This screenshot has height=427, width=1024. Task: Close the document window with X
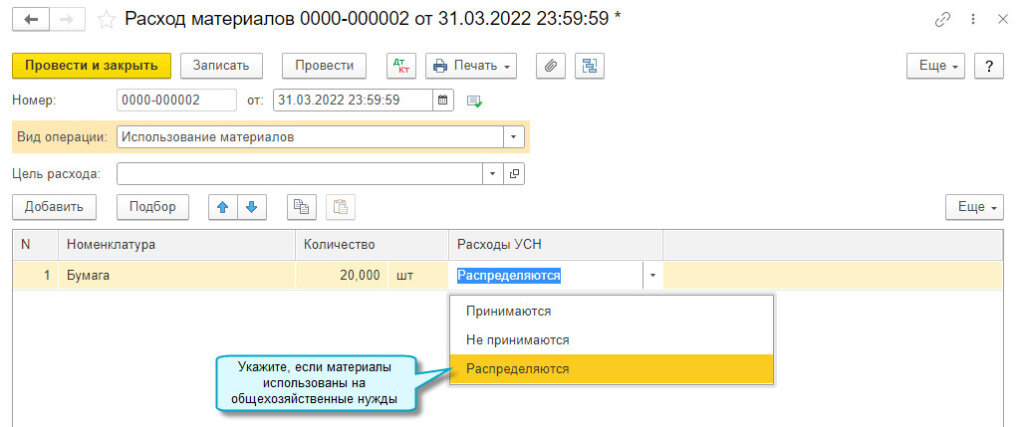1002,20
